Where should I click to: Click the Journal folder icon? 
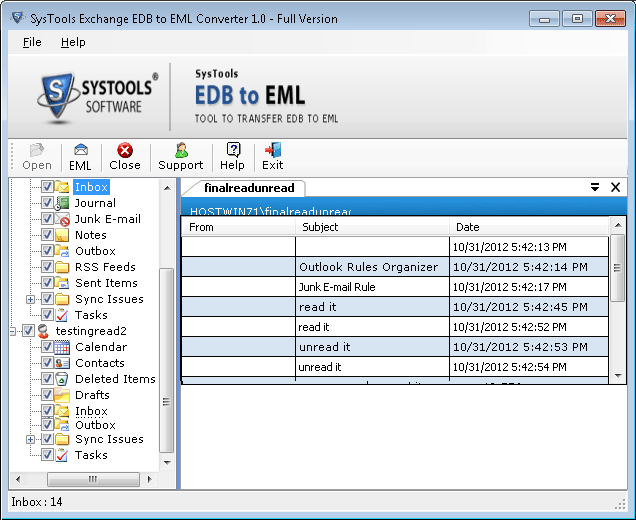tap(62, 203)
